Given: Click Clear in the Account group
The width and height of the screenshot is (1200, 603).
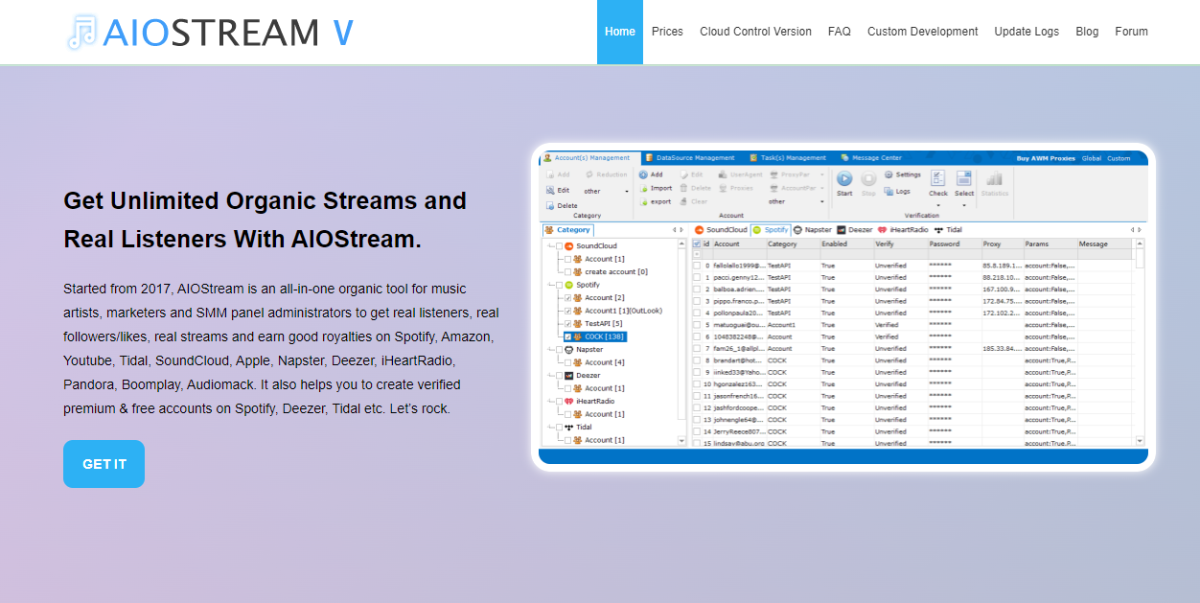Looking at the screenshot, I should [x=693, y=201].
